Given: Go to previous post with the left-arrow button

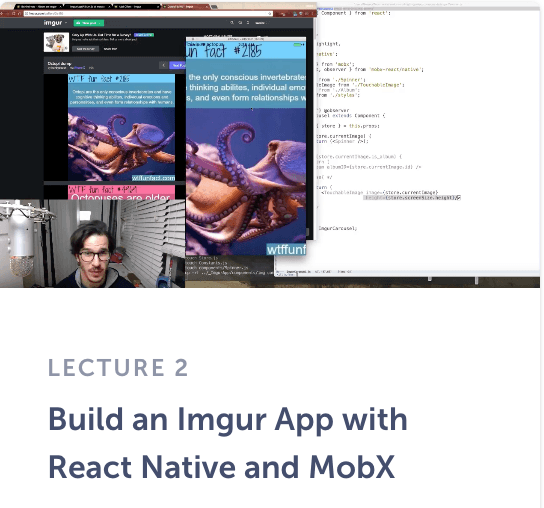Looking at the screenshot, I should pyautogui.click(x=163, y=65).
